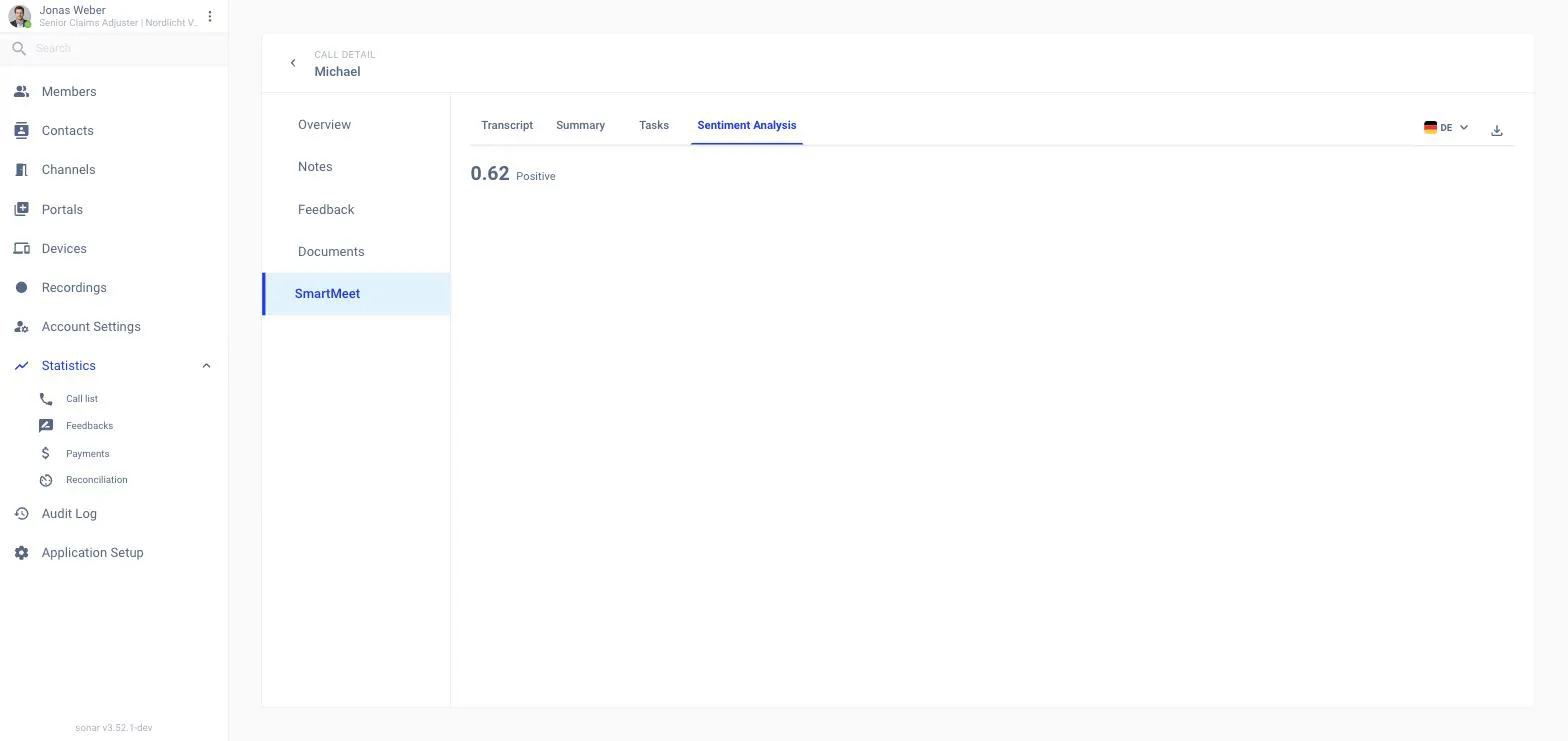The image size is (1568, 741).
Task: Go back using the left chevron
Action: tap(293, 63)
